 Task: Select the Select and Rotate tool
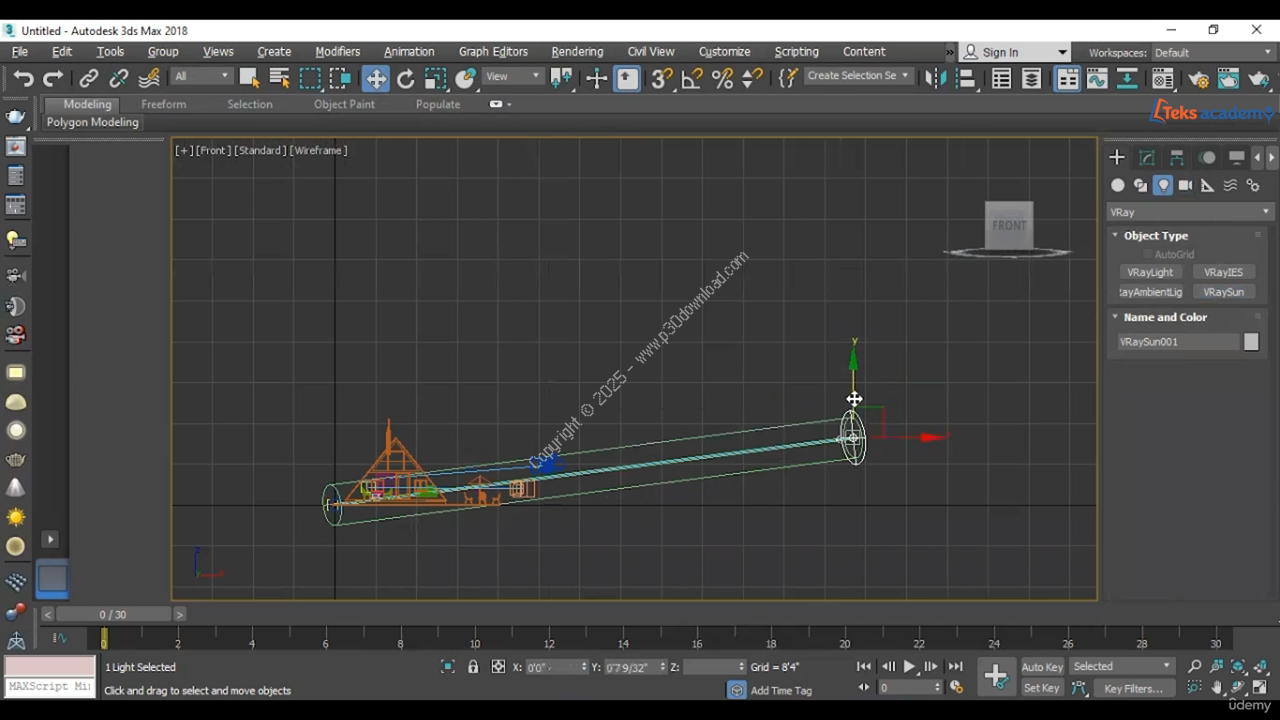(405, 79)
